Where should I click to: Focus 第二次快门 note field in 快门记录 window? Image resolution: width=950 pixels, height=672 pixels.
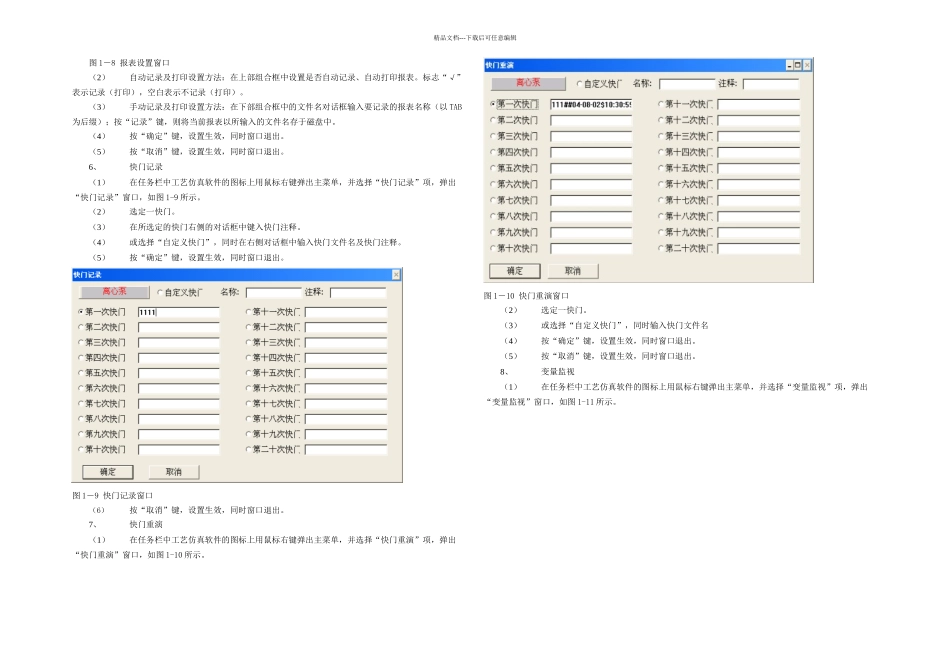179,327
